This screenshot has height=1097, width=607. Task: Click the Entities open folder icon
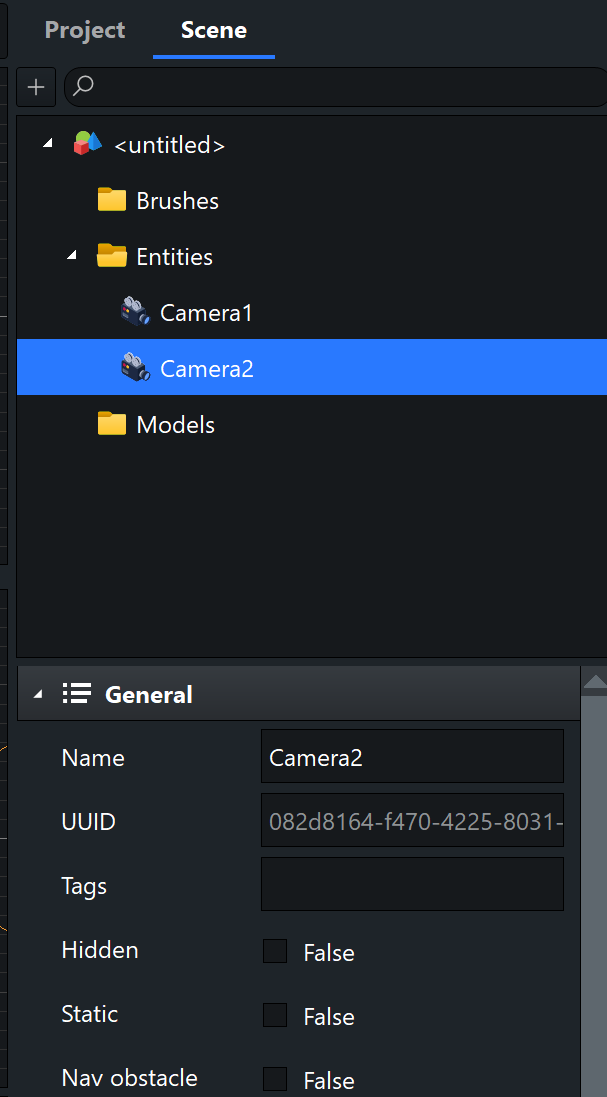pos(112,256)
